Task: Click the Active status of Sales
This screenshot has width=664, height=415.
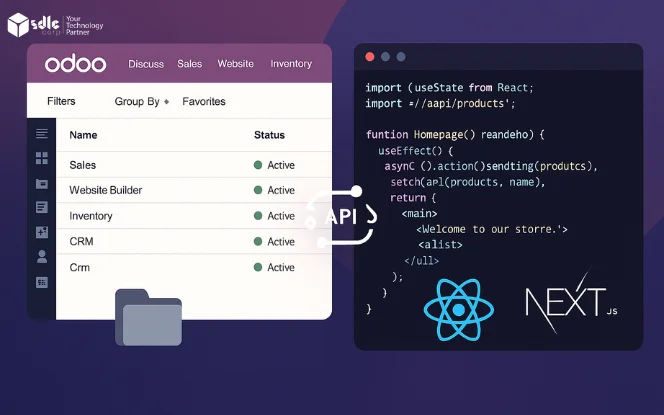Action: pyautogui.click(x=274, y=165)
